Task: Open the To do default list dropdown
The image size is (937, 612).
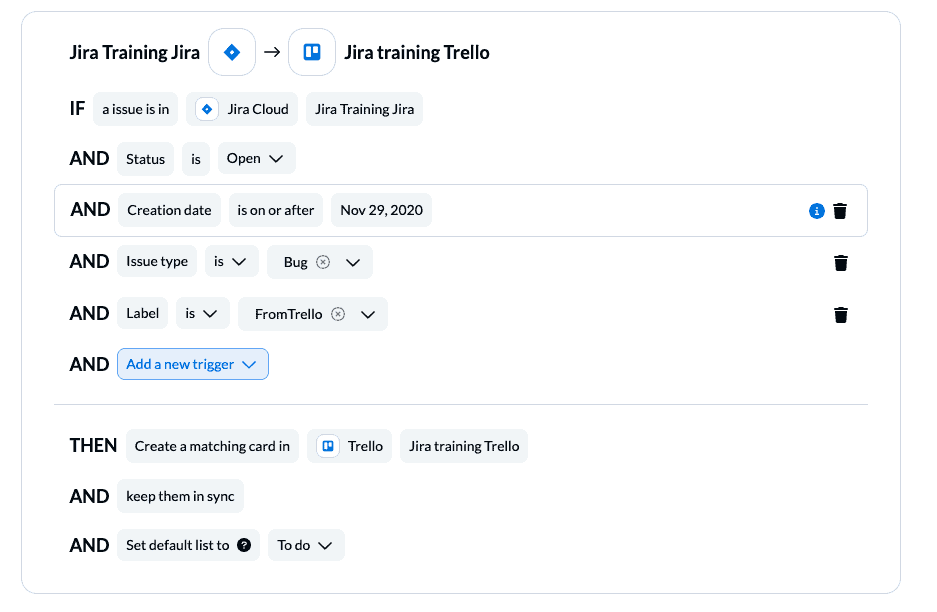Action: click(x=306, y=545)
